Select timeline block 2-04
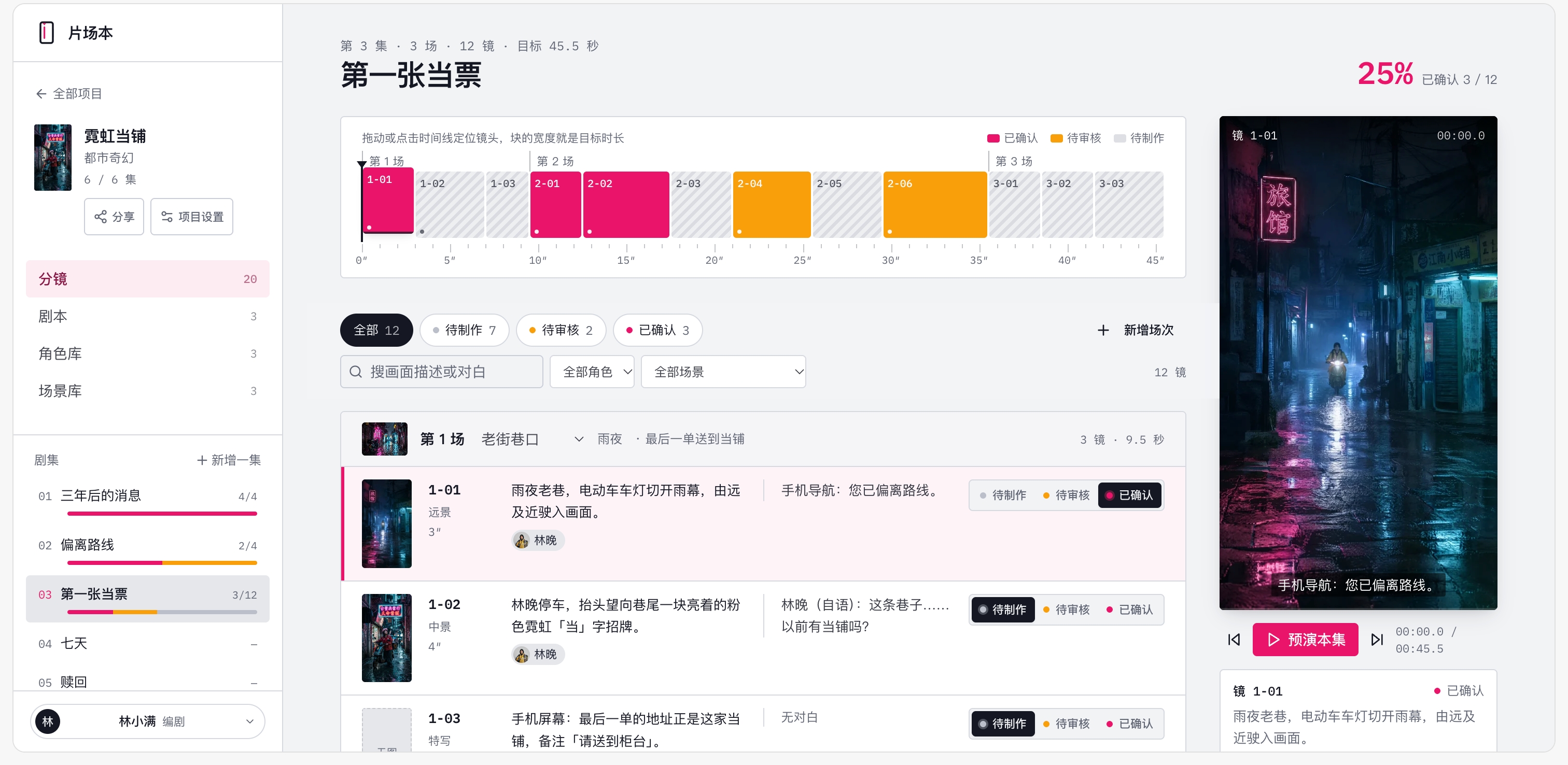This screenshot has height=765, width=1568. [x=771, y=205]
